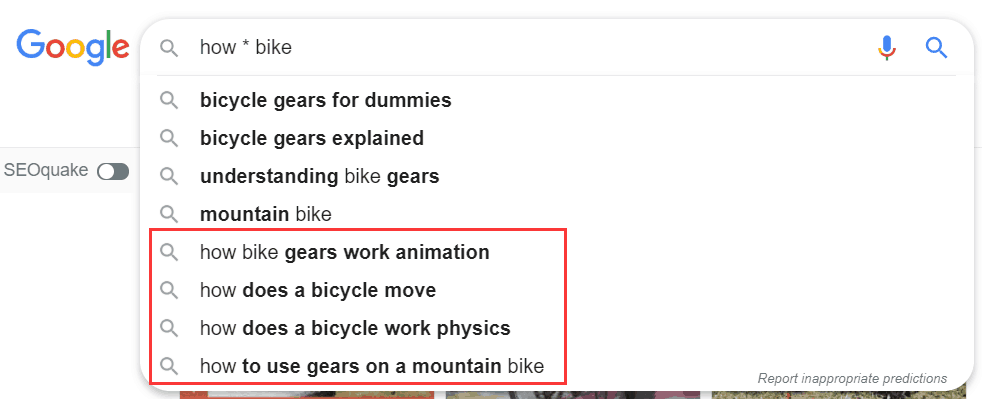The width and height of the screenshot is (982, 399).
Task: Toggle the SEOquake switch
Action: (113, 171)
